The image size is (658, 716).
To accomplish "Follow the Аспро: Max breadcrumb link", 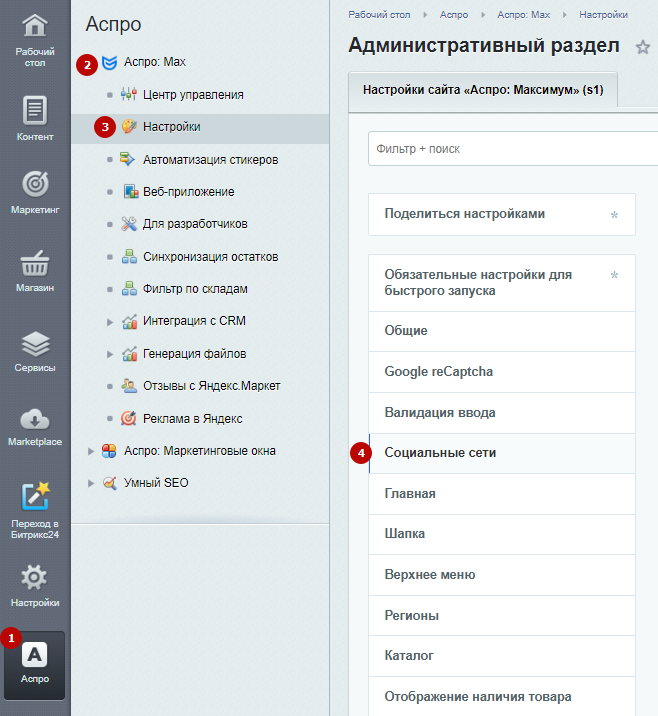I will (523, 15).
